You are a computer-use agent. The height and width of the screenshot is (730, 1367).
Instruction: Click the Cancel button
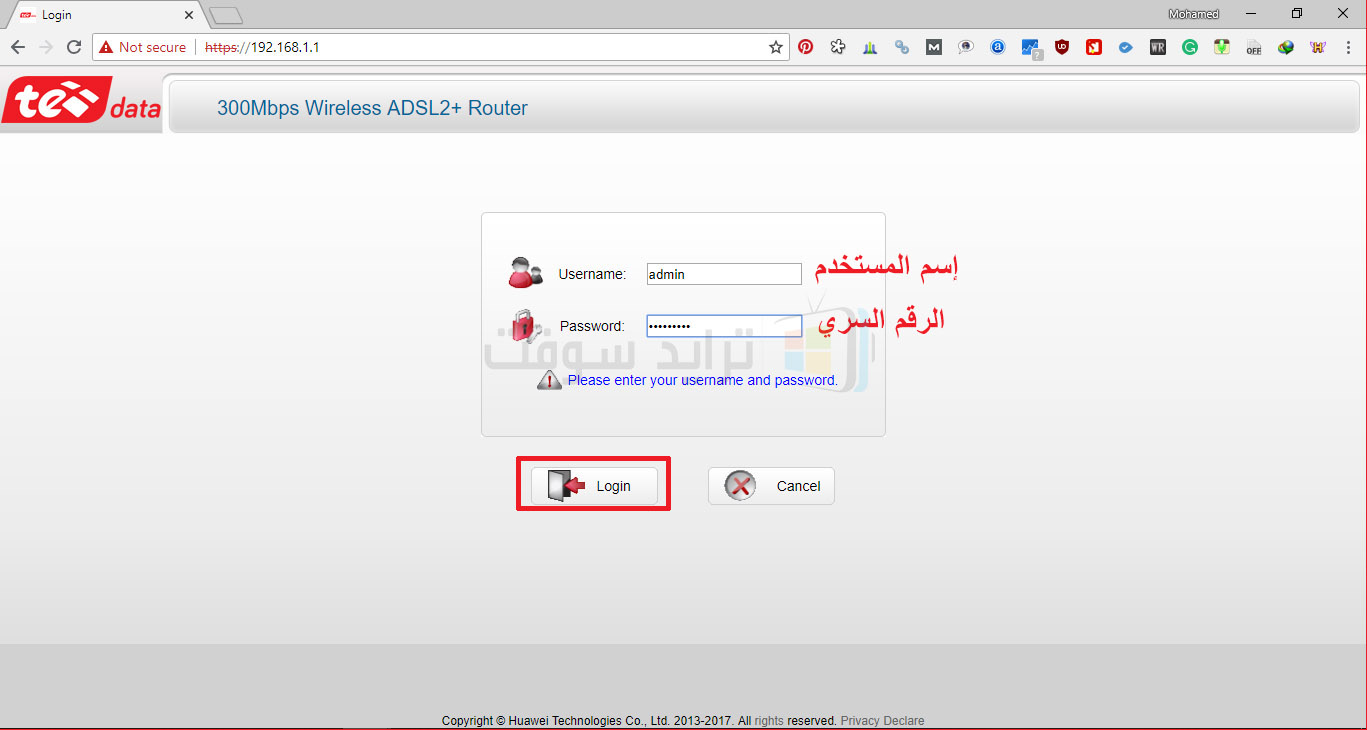(x=771, y=486)
